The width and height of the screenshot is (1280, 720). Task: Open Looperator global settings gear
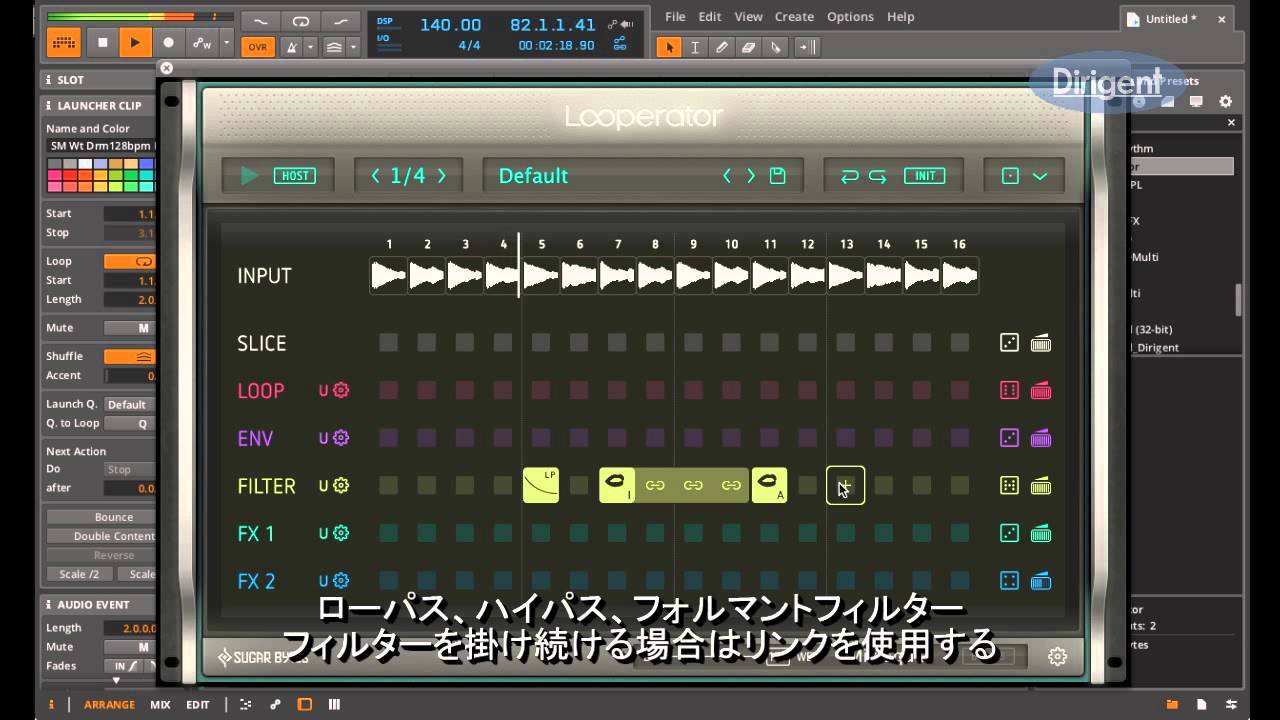click(x=1057, y=657)
